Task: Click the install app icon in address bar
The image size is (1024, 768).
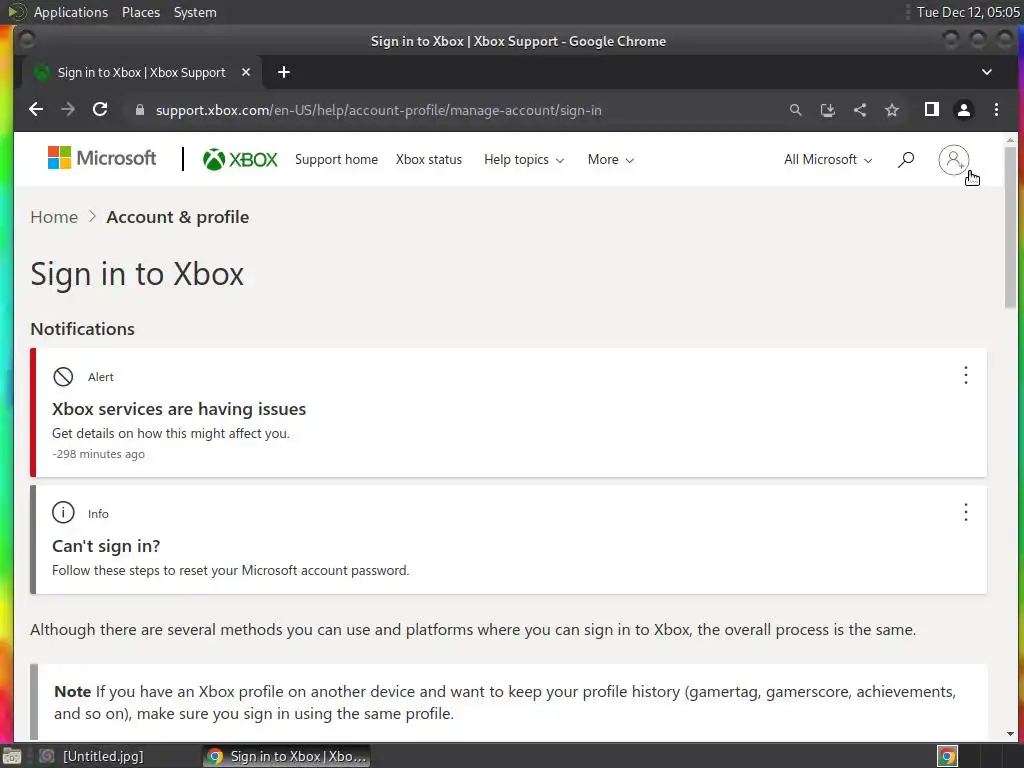Action: coord(827,110)
